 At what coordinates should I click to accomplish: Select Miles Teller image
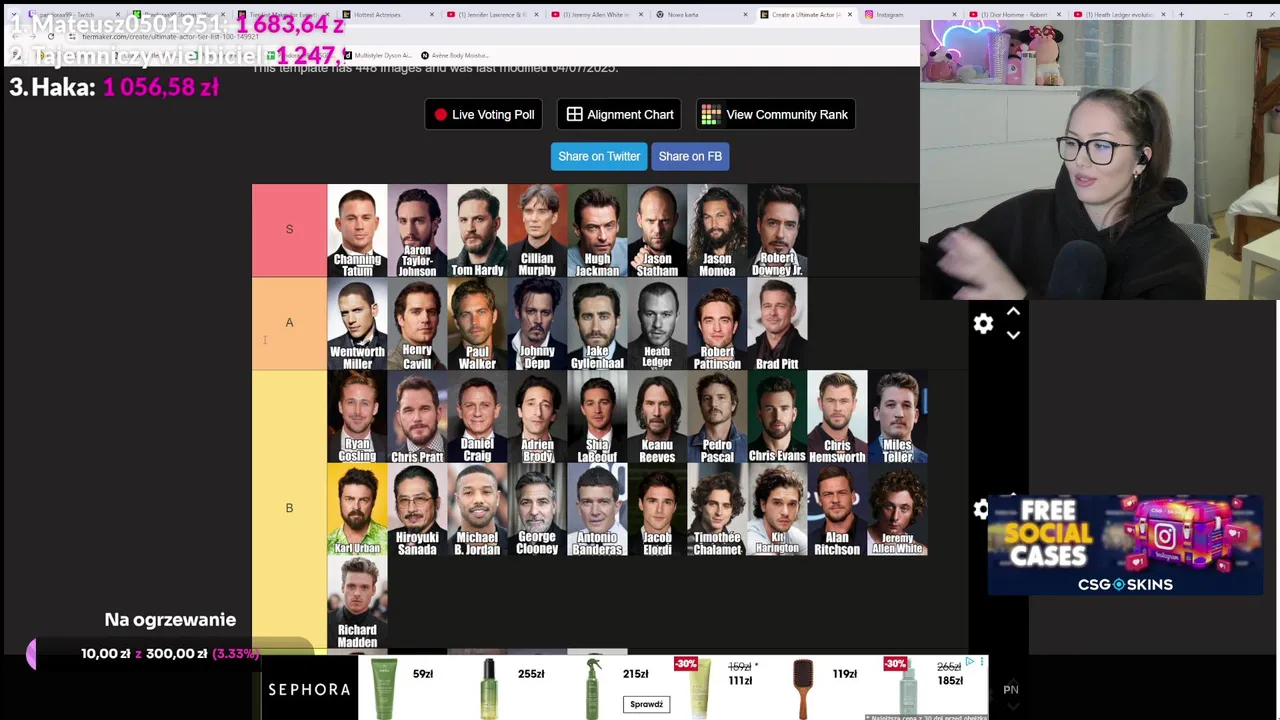(x=897, y=417)
